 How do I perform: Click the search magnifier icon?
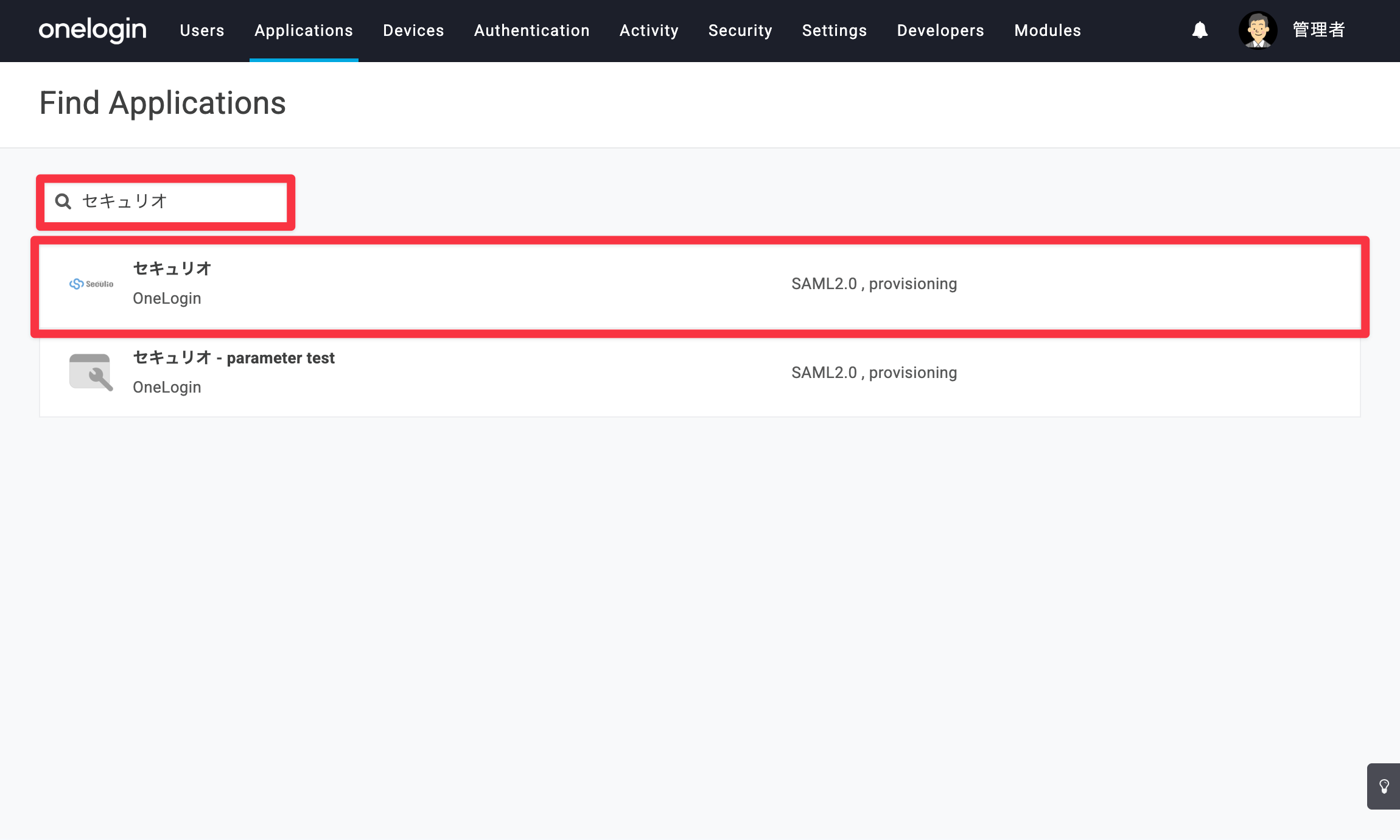coord(63,201)
